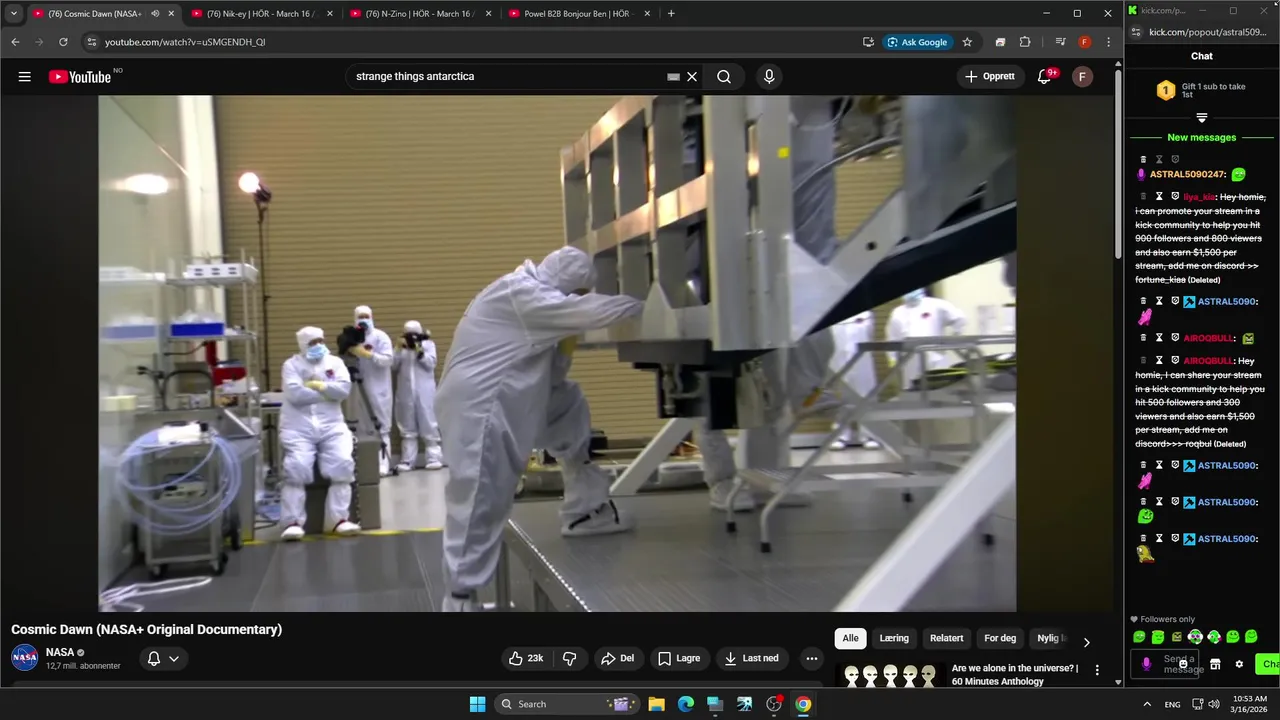
Task: Open options for the 60 Minutes Anthology video
Action: [x=1097, y=670]
